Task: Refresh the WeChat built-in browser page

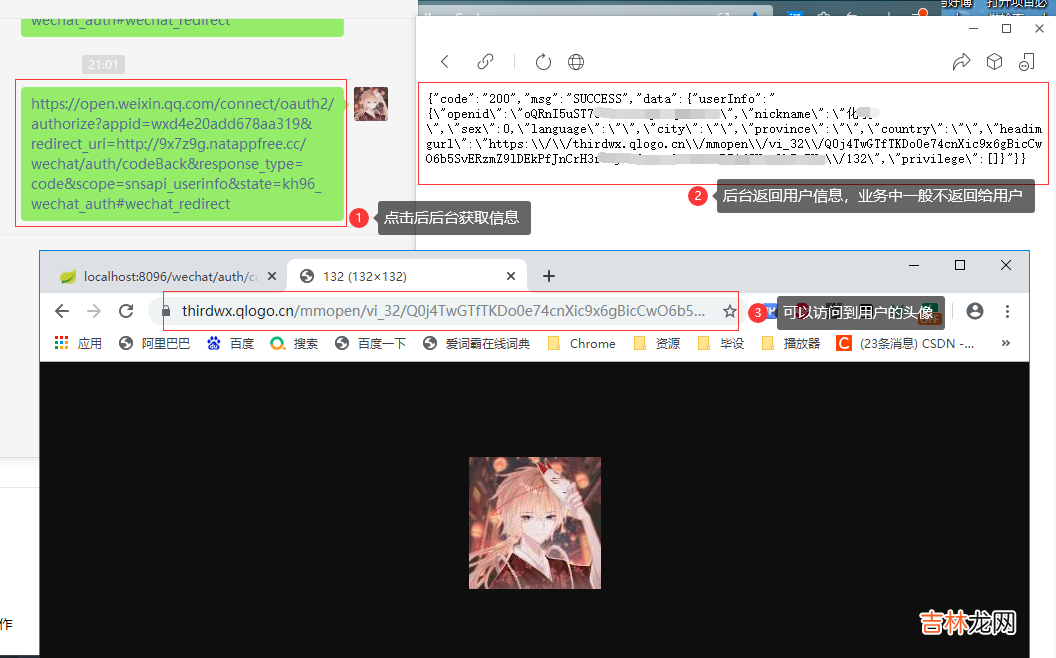Action: click(543, 62)
